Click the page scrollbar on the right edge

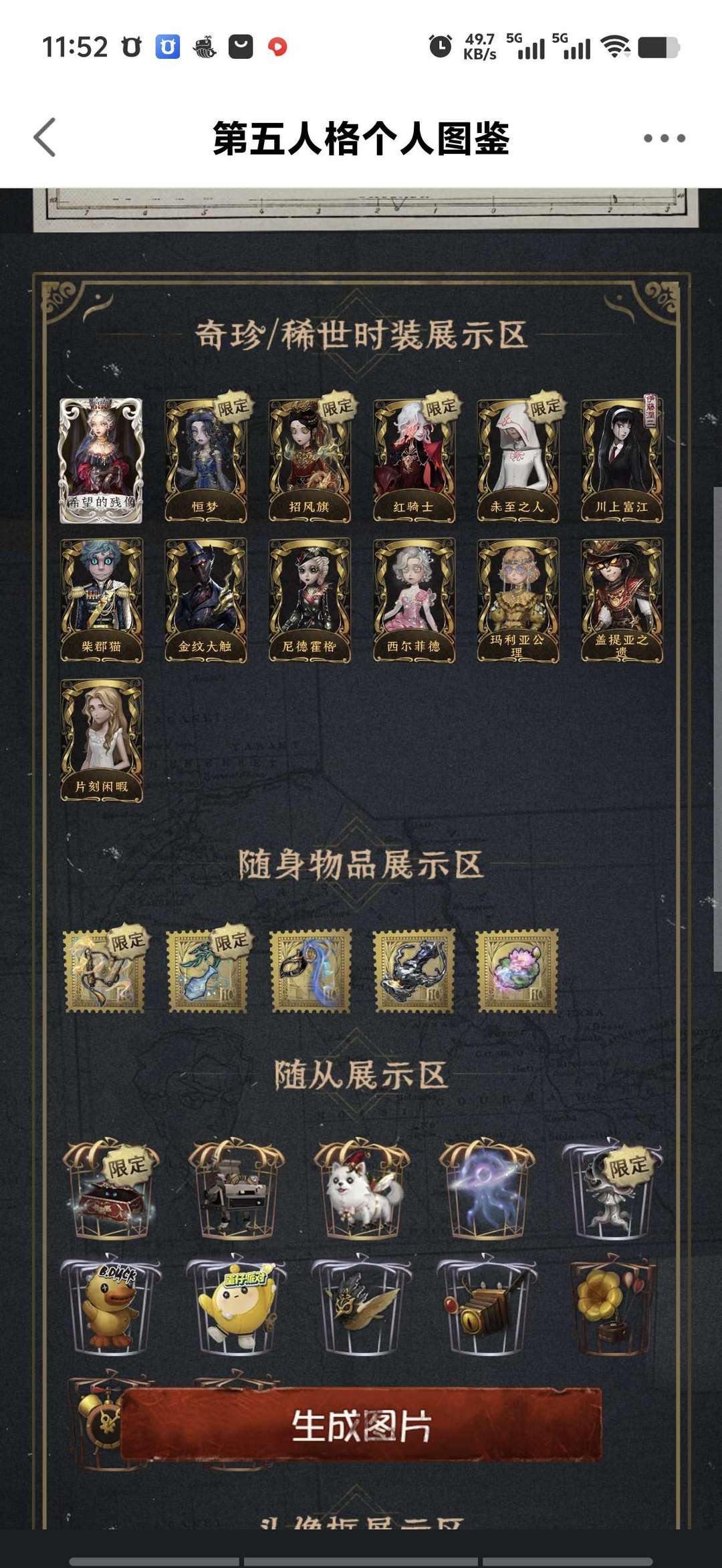pos(717,729)
